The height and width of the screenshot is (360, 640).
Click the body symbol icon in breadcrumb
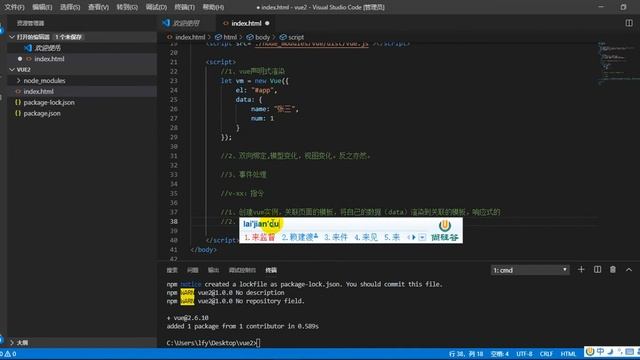[250, 37]
